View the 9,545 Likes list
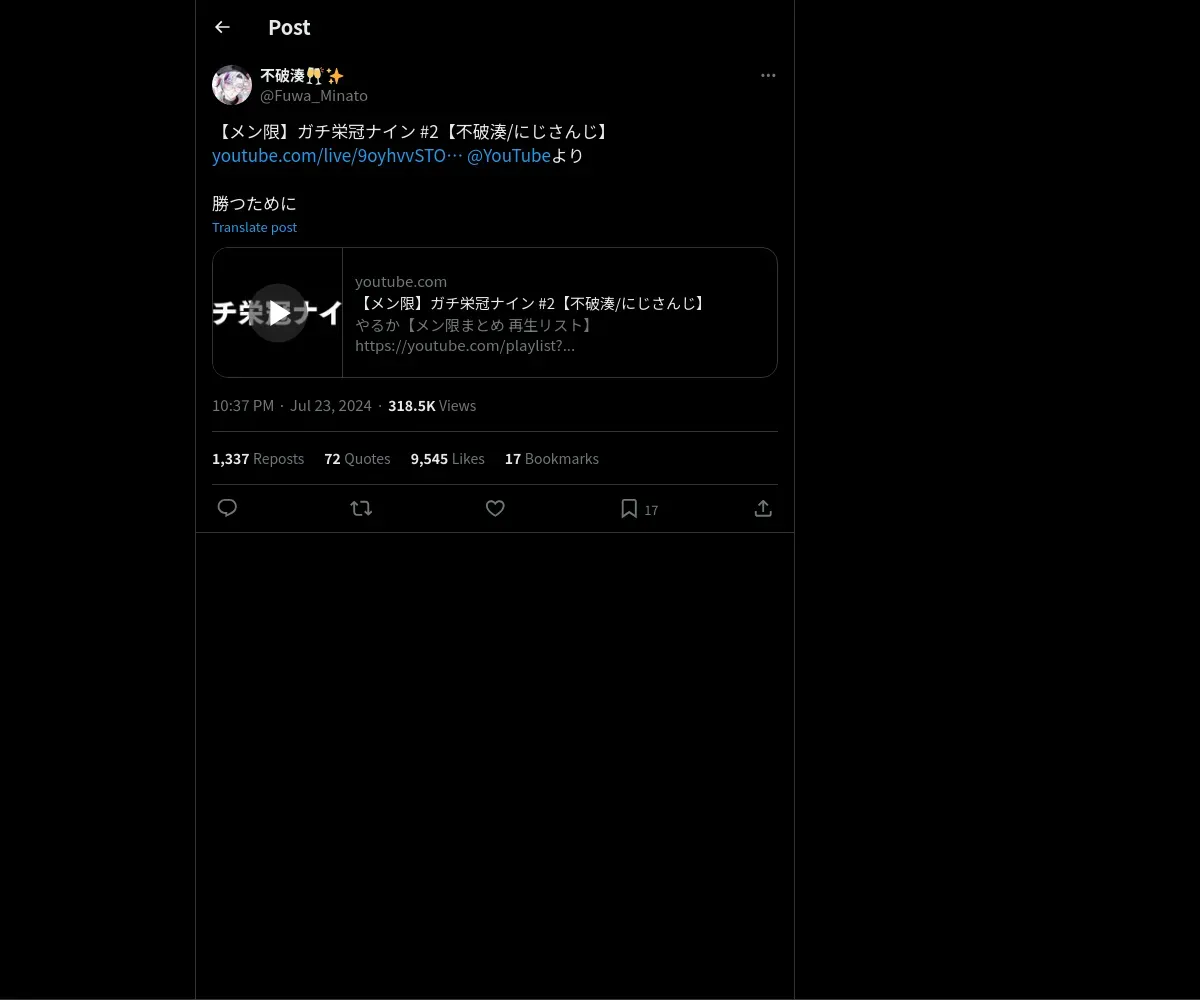 coord(447,458)
